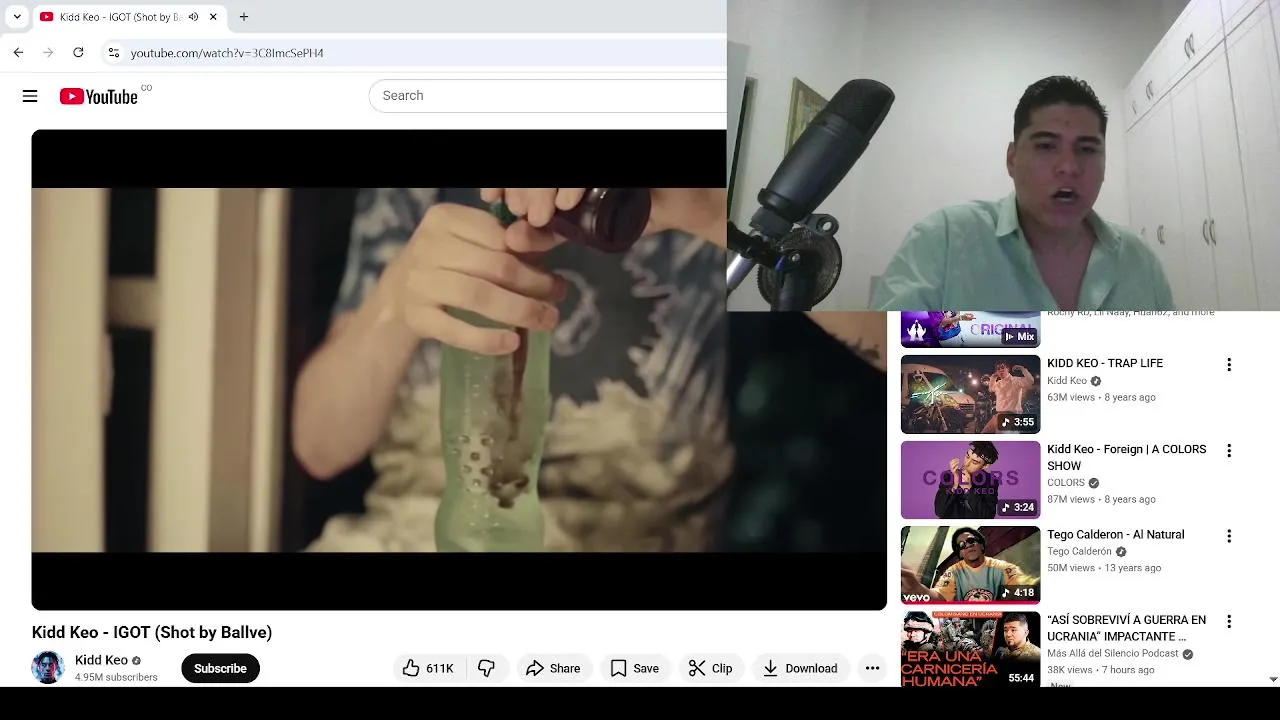Open Kidd Keo Foreign COLORS SHOW thumbnail
The height and width of the screenshot is (720, 1280).
coord(970,480)
